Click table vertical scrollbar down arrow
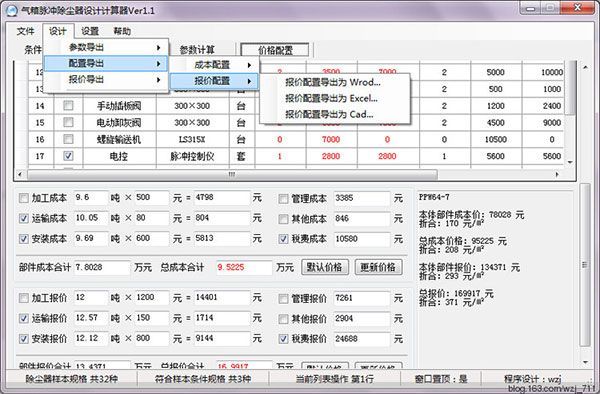The height and width of the screenshot is (394, 600). click(570, 162)
